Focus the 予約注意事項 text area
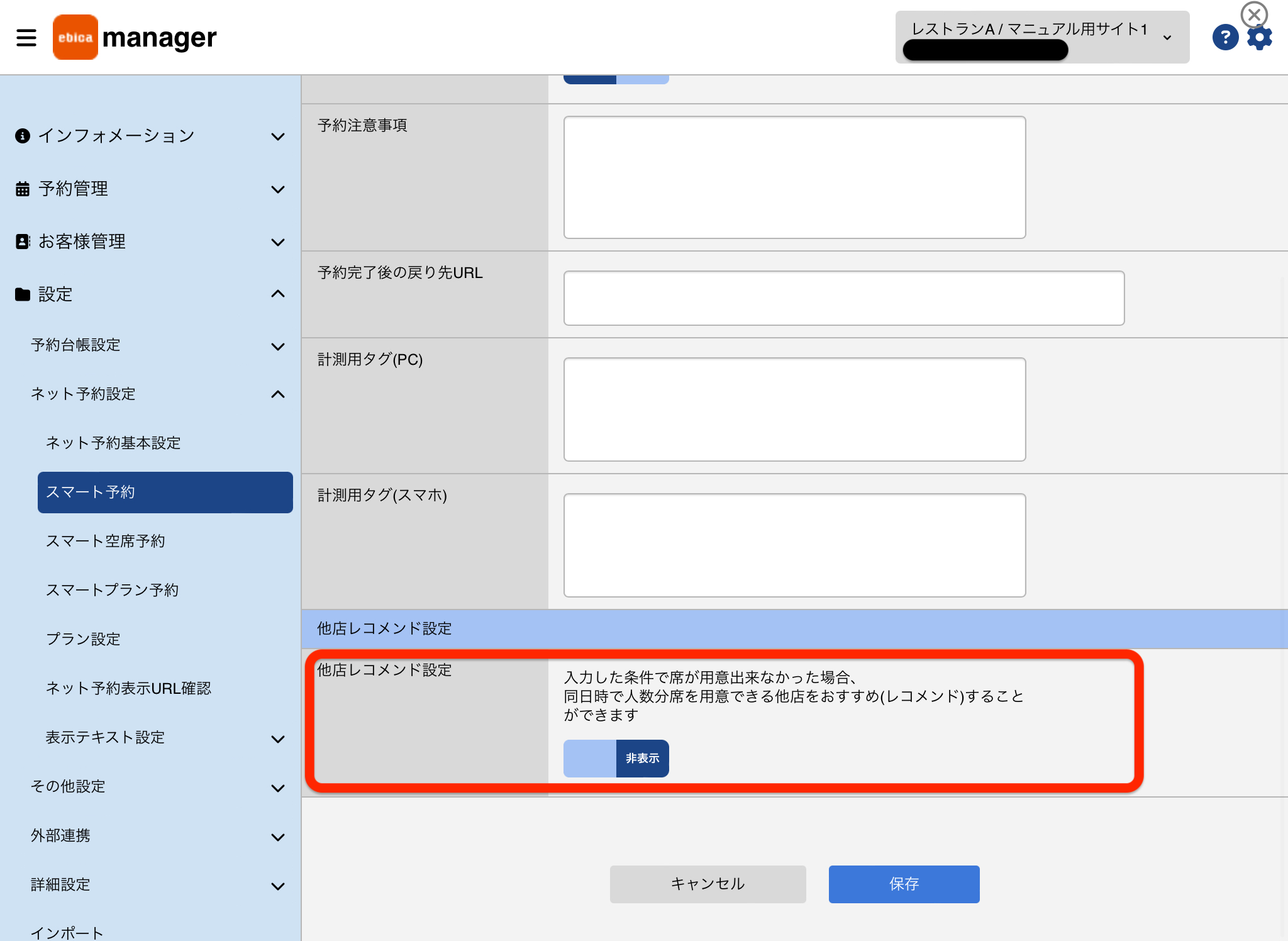Screen dimensions: 1288x941 (794, 177)
